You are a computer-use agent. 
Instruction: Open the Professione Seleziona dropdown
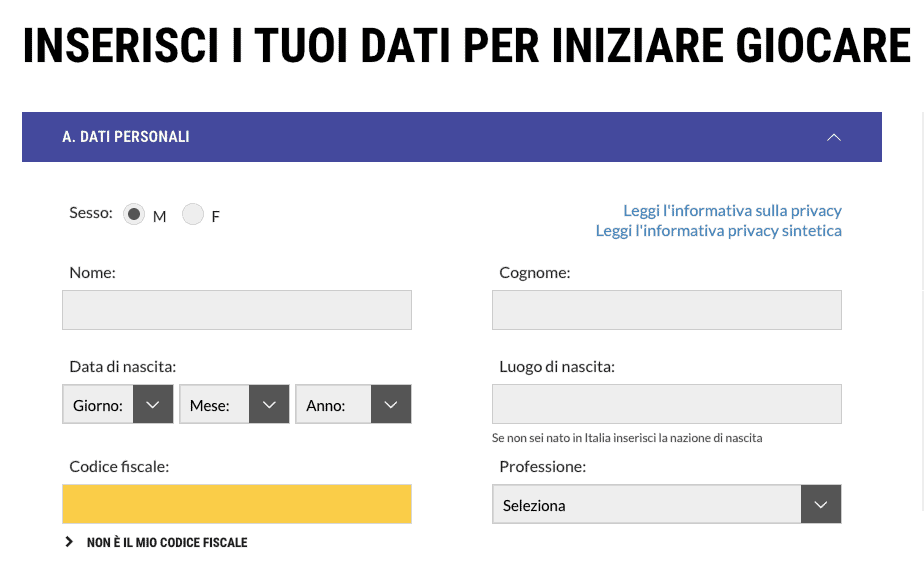point(666,504)
